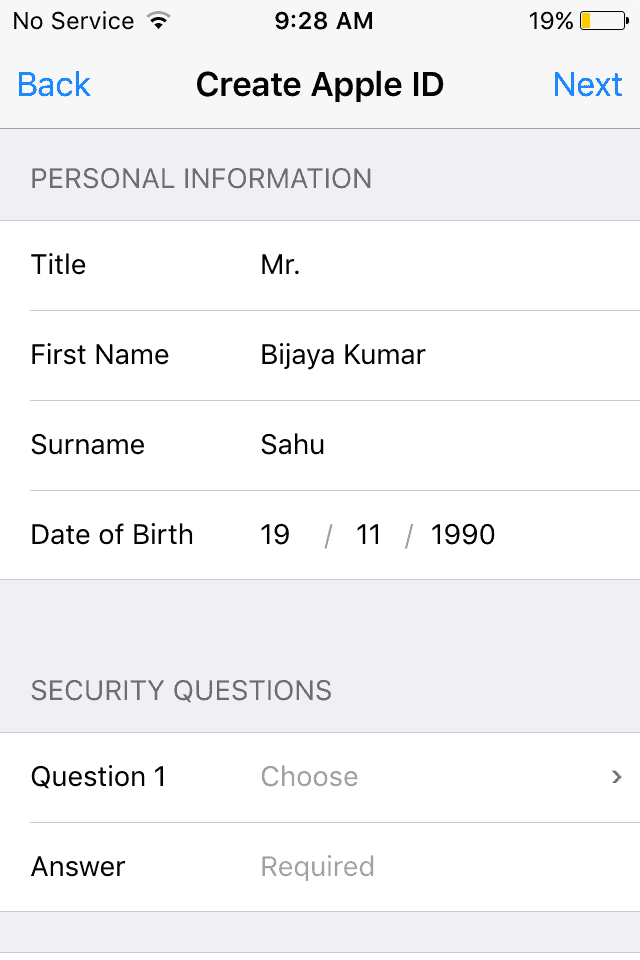
Task: Go Back to the previous screen
Action: (54, 84)
